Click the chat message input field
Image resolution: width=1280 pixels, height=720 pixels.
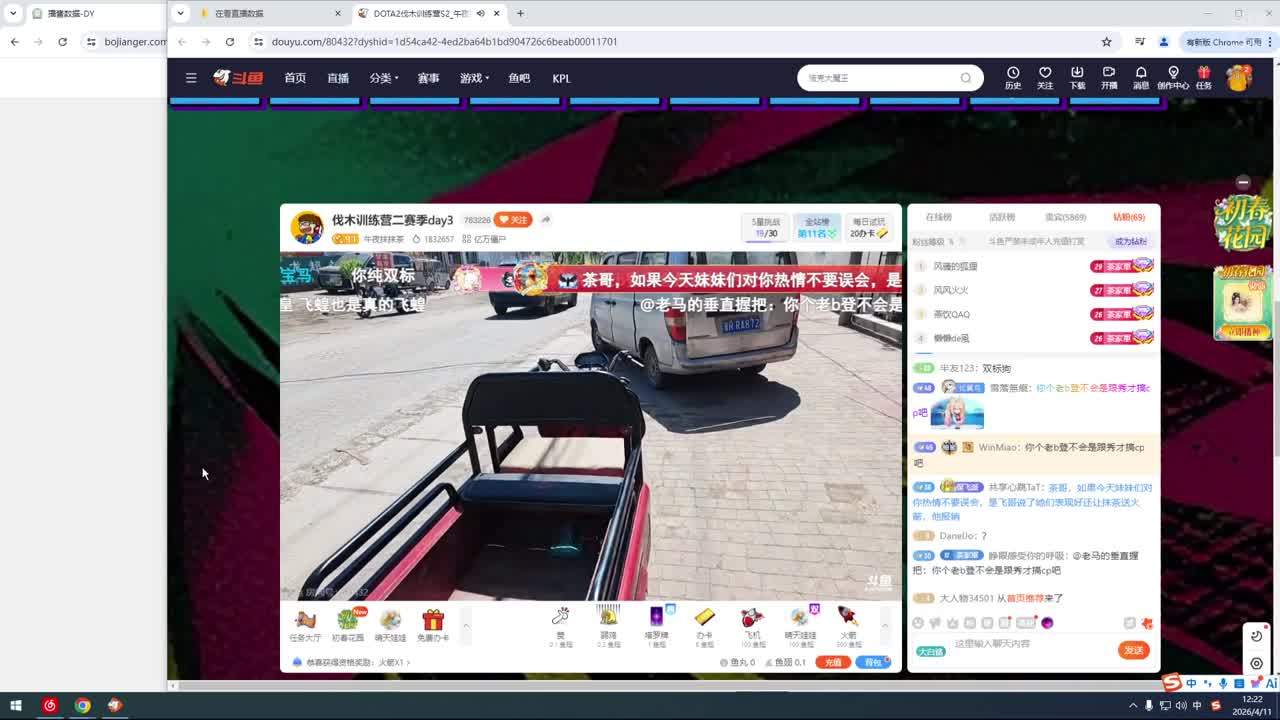[x=1030, y=644]
